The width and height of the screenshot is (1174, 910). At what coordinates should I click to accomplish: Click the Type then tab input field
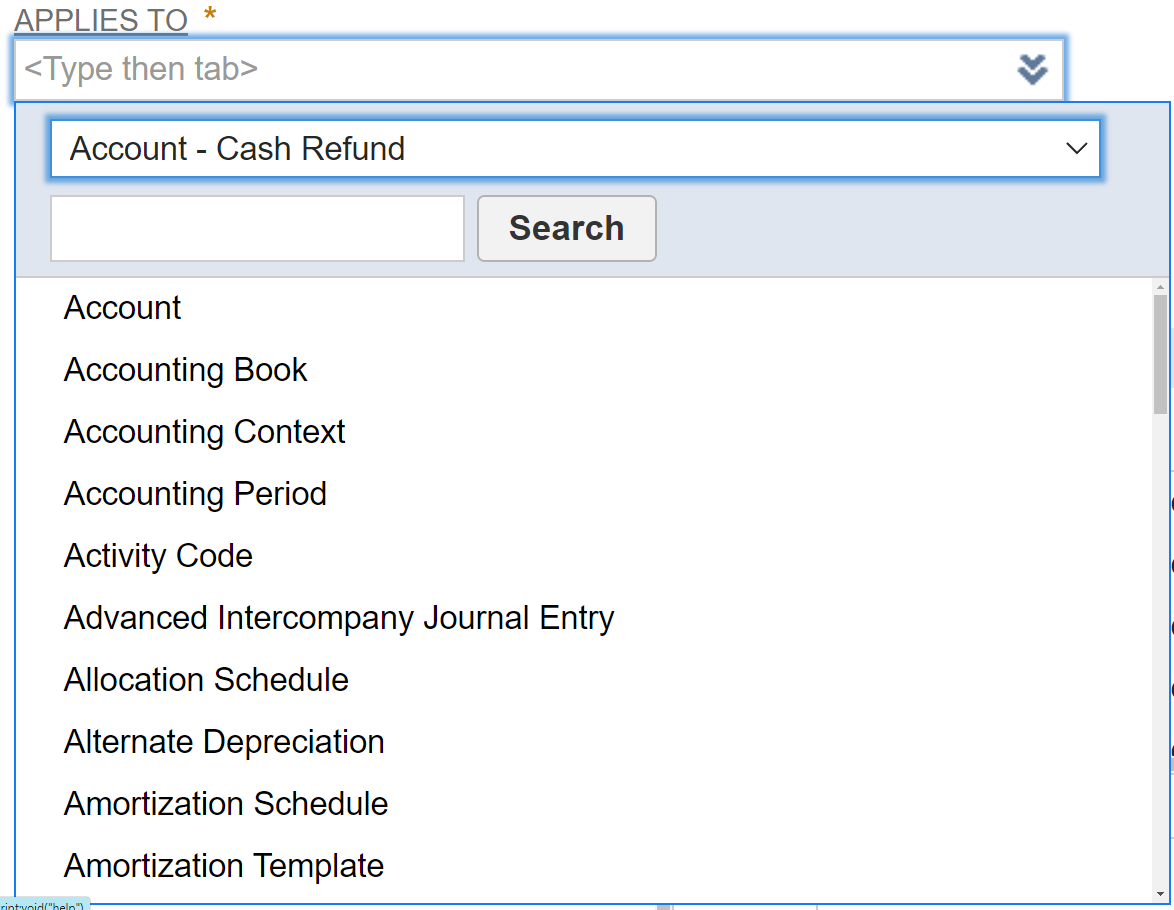pos(510,69)
